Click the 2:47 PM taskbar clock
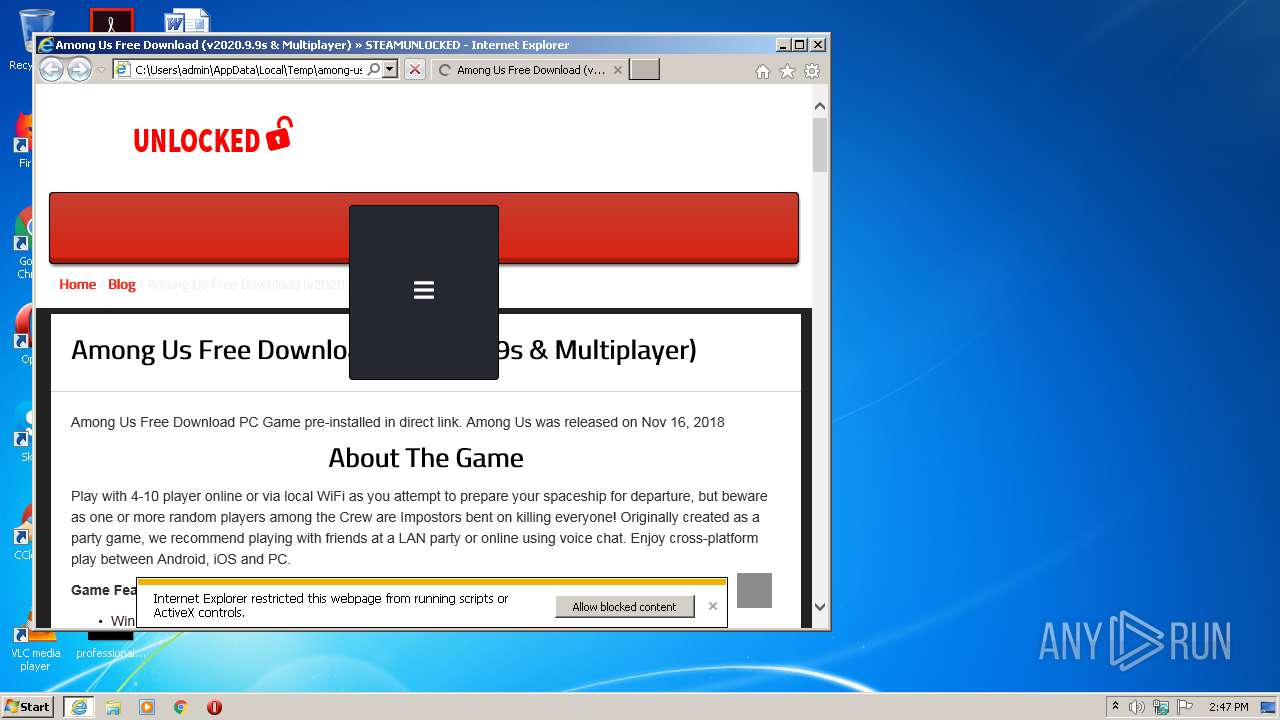The width and height of the screenshot is (1280, 720). click(x=1228, y=707)
